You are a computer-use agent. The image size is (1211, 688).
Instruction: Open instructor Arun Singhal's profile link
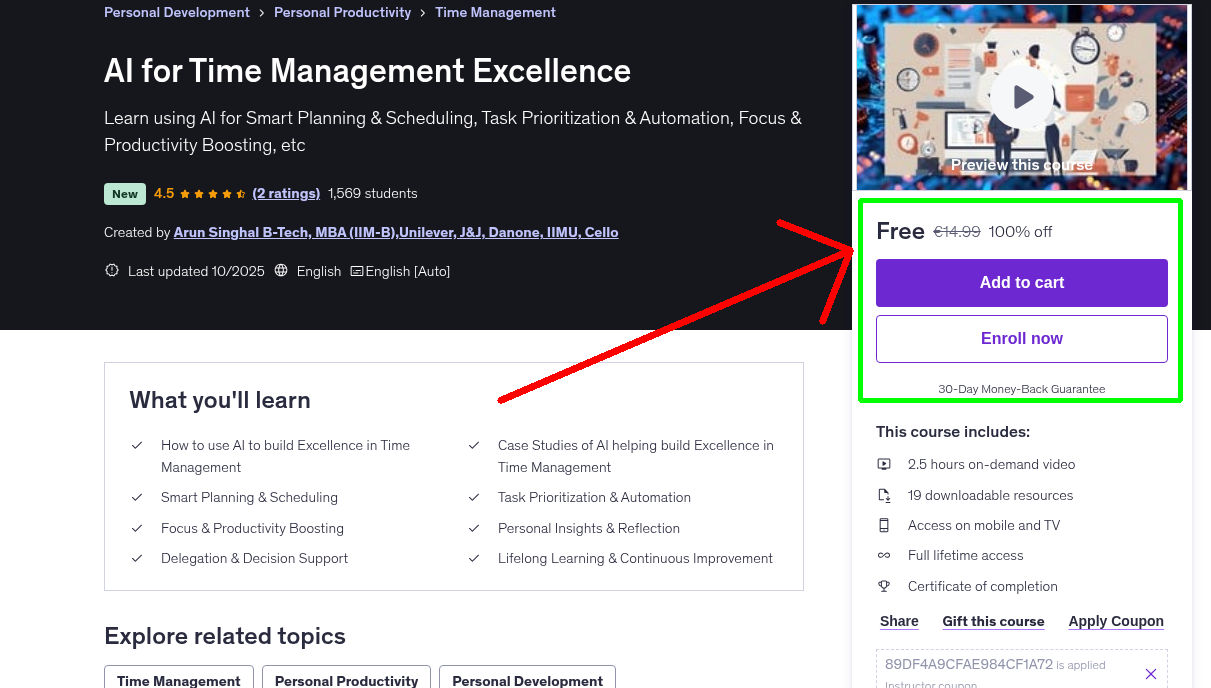(x=396, y=231)
